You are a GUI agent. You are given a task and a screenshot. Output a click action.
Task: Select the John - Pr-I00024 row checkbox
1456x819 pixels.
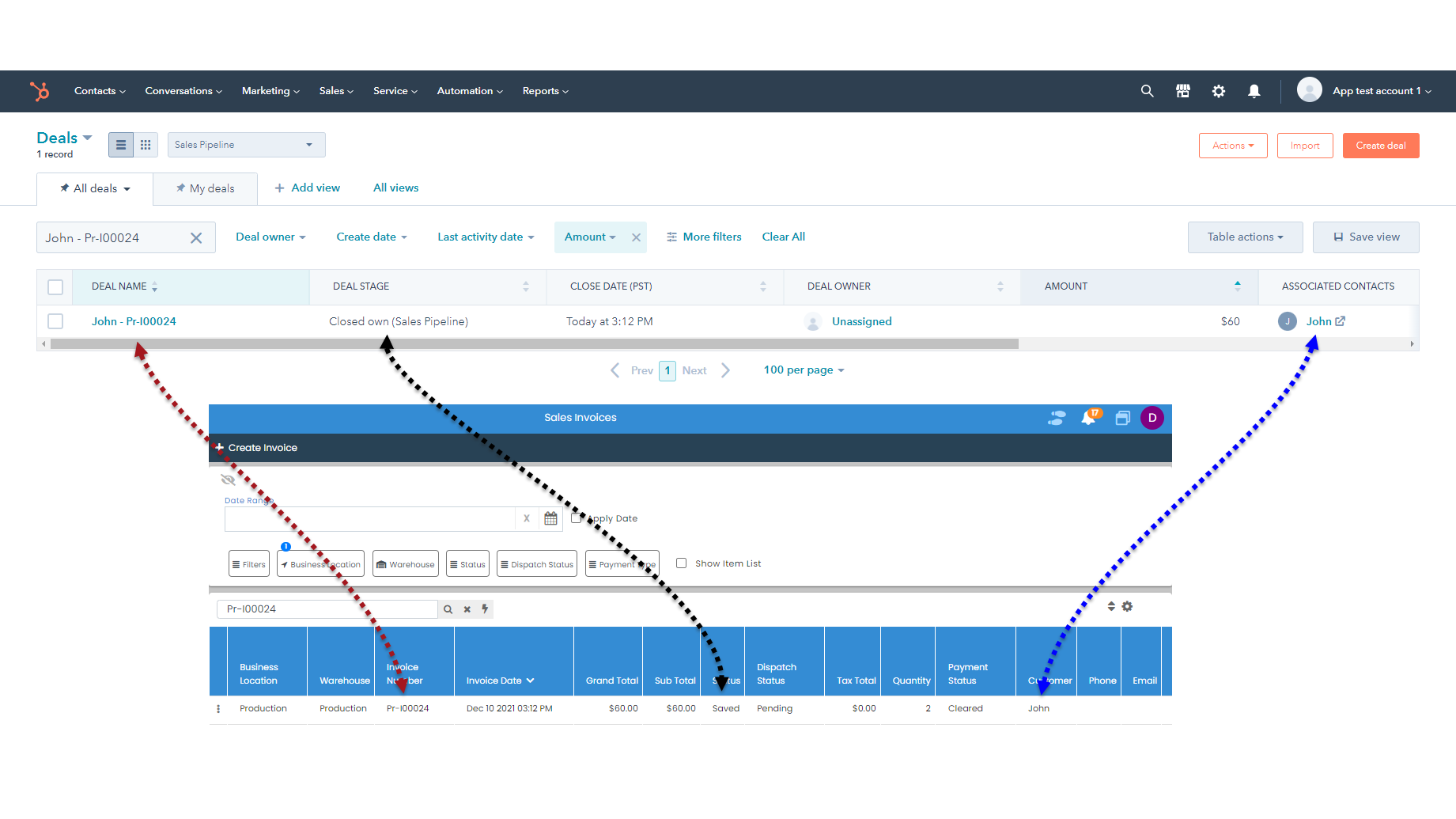pyautogui.click(x=55, y=321)
